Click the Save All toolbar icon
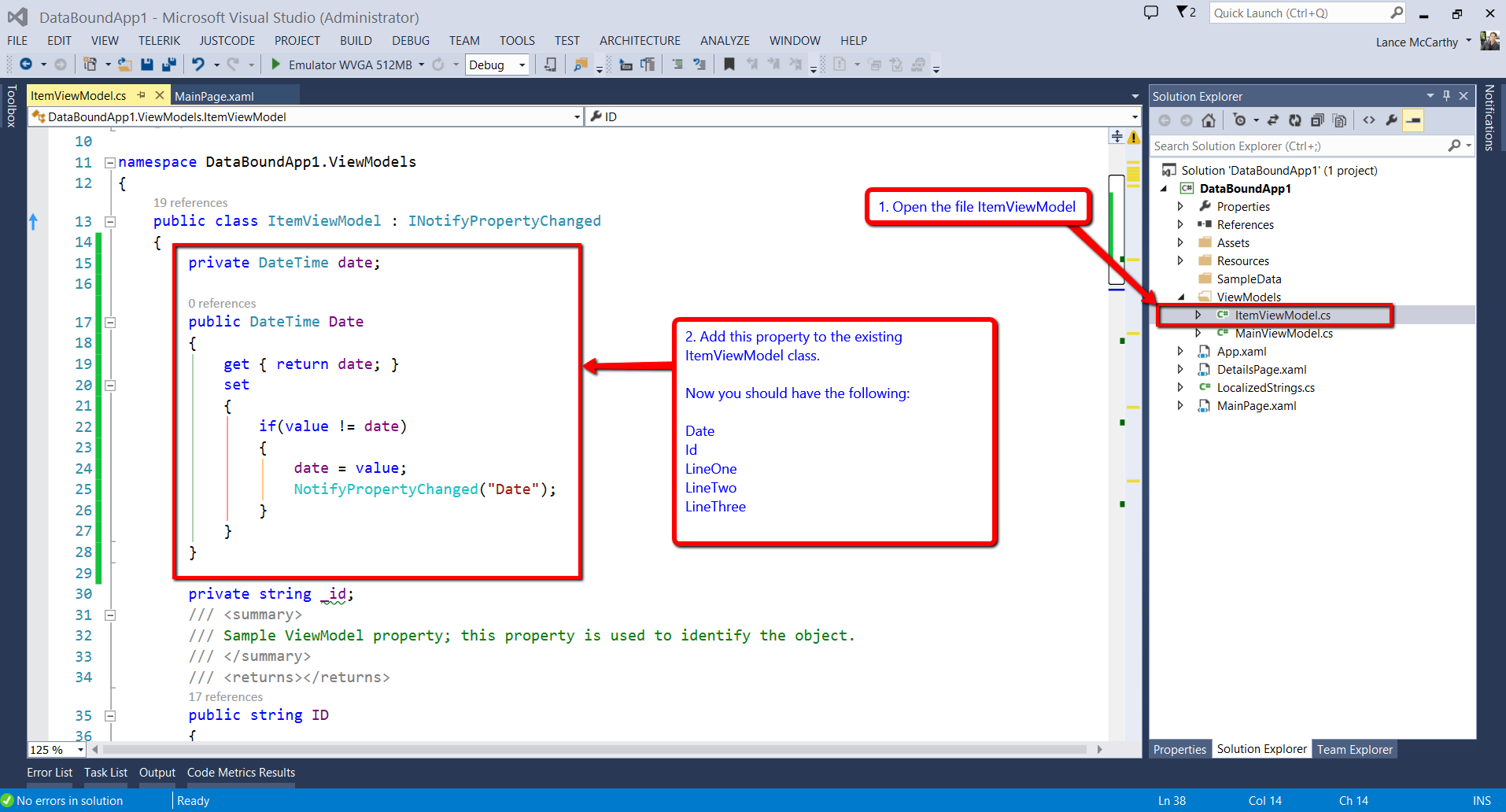Image resolution: width=1506 pixels, height=812 pixels. tap(168, 65)
